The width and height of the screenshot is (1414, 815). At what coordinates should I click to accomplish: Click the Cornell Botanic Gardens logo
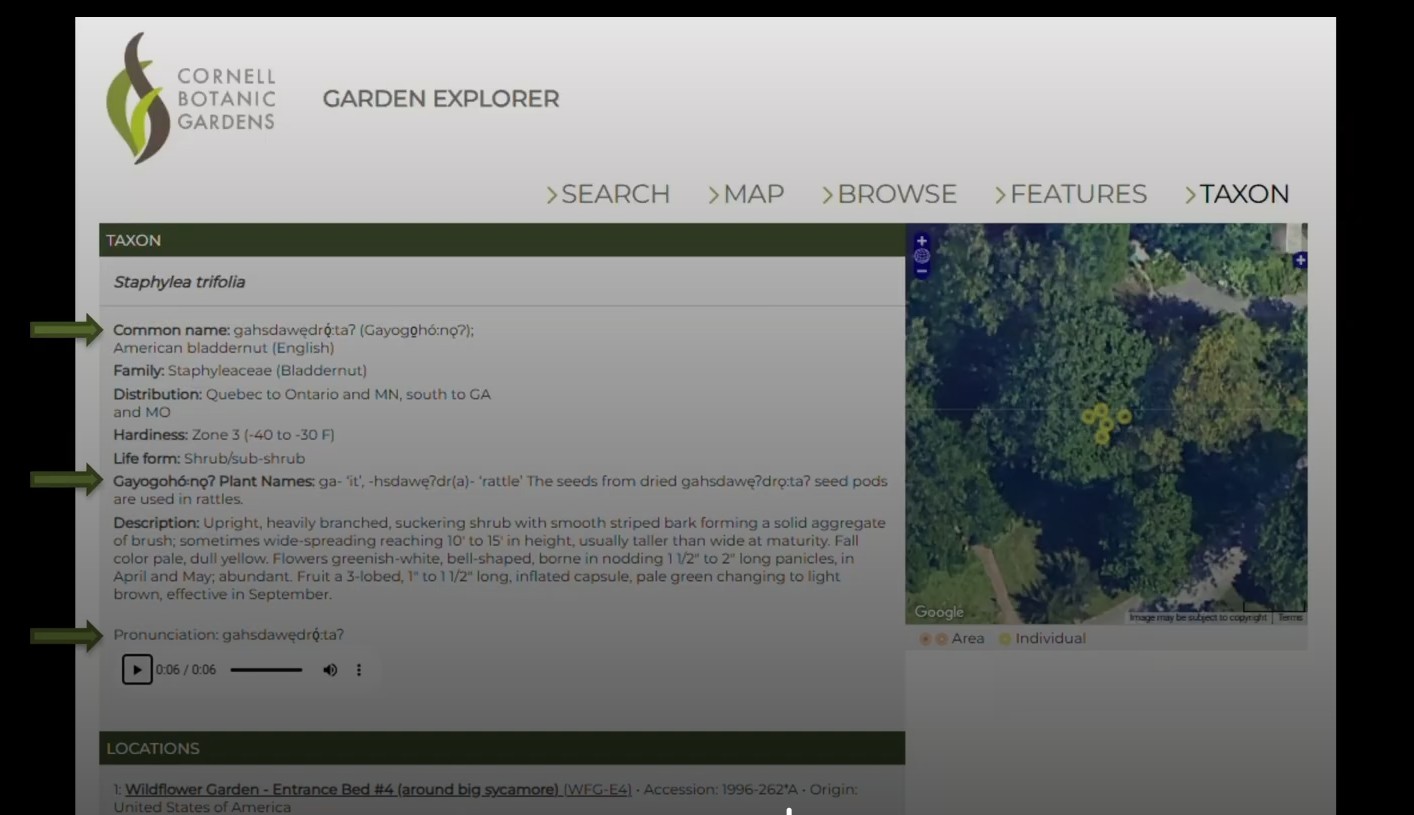[x=191, y=98]
